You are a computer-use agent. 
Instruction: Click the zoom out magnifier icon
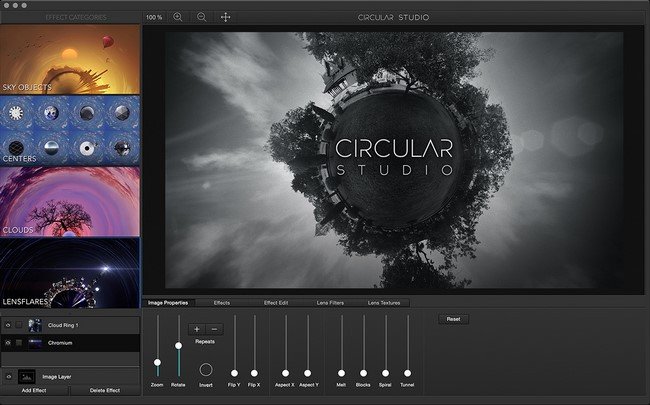[x=201, y=17]
